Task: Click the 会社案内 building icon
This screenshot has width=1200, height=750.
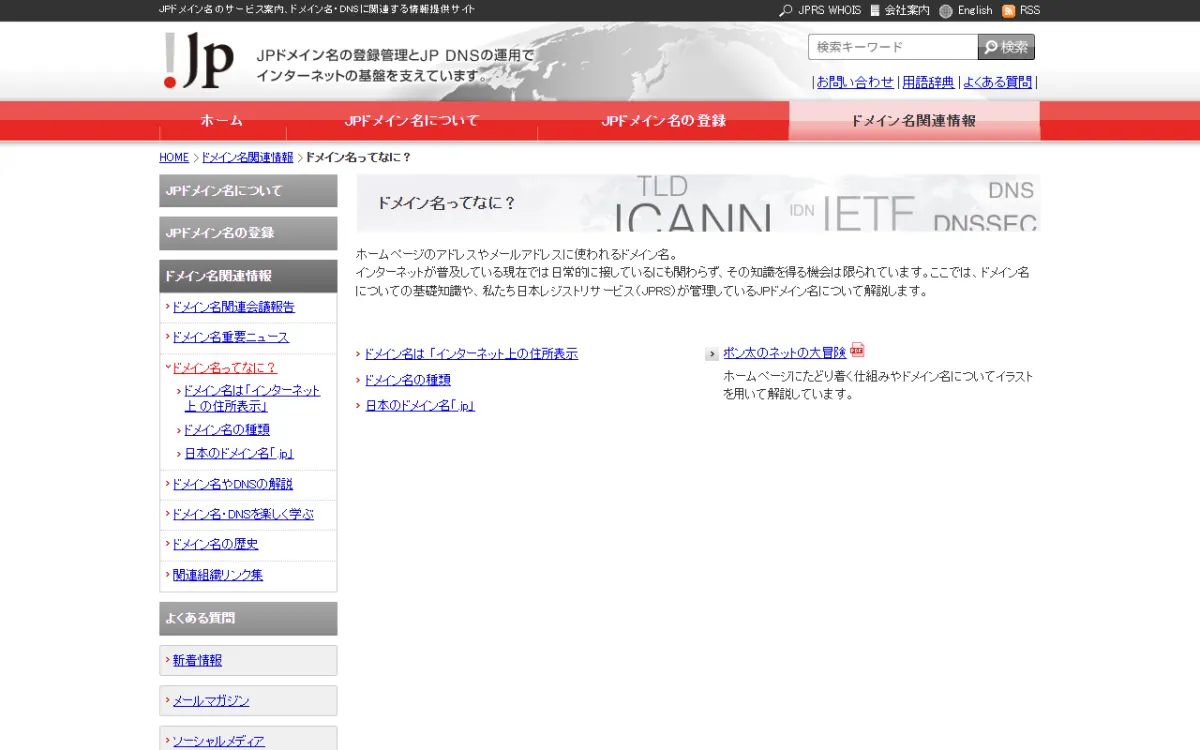Action: coord(875,10)
